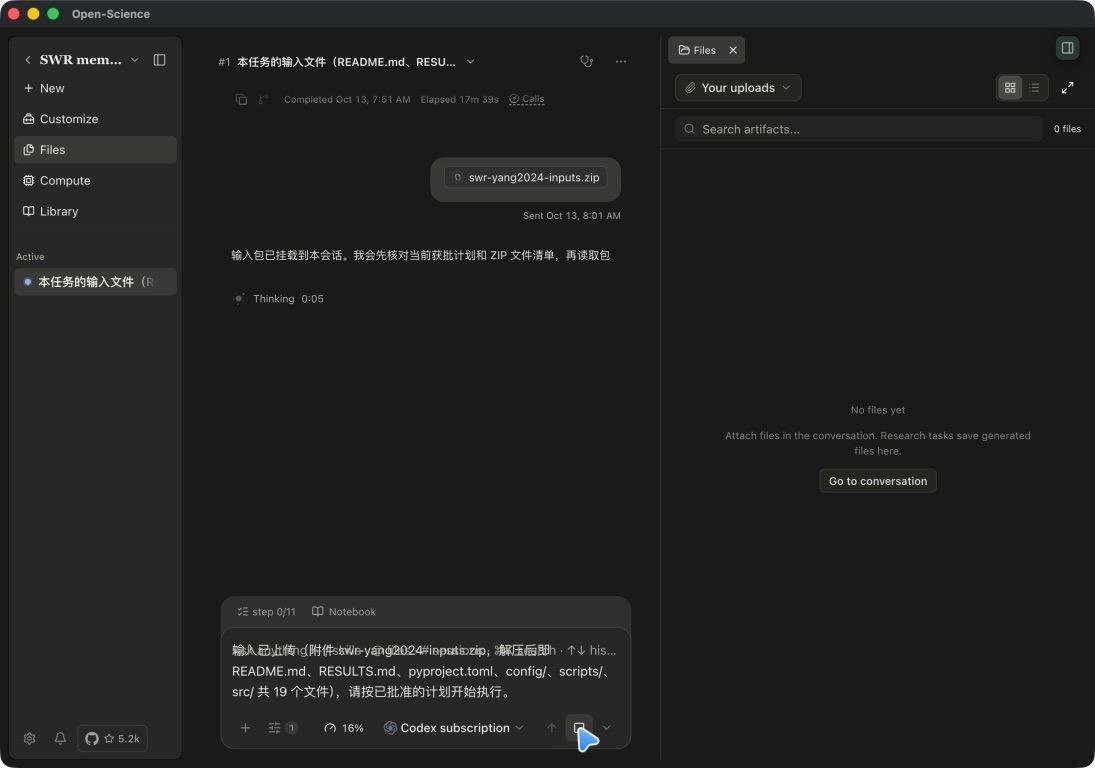Select the active task 本任务的输入文件

(95, 281)
